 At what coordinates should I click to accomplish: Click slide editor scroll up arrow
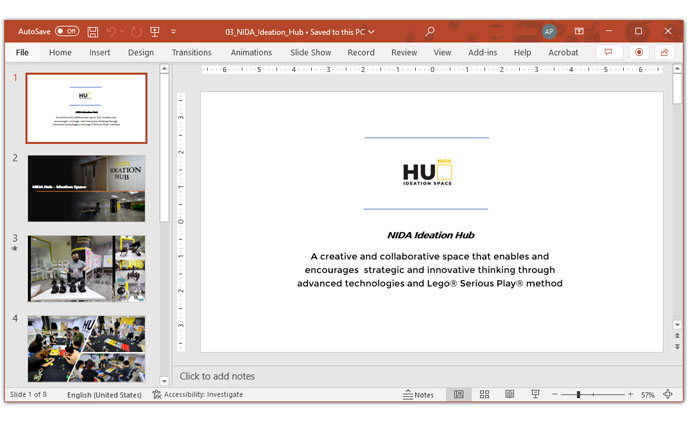click(677, 68)
